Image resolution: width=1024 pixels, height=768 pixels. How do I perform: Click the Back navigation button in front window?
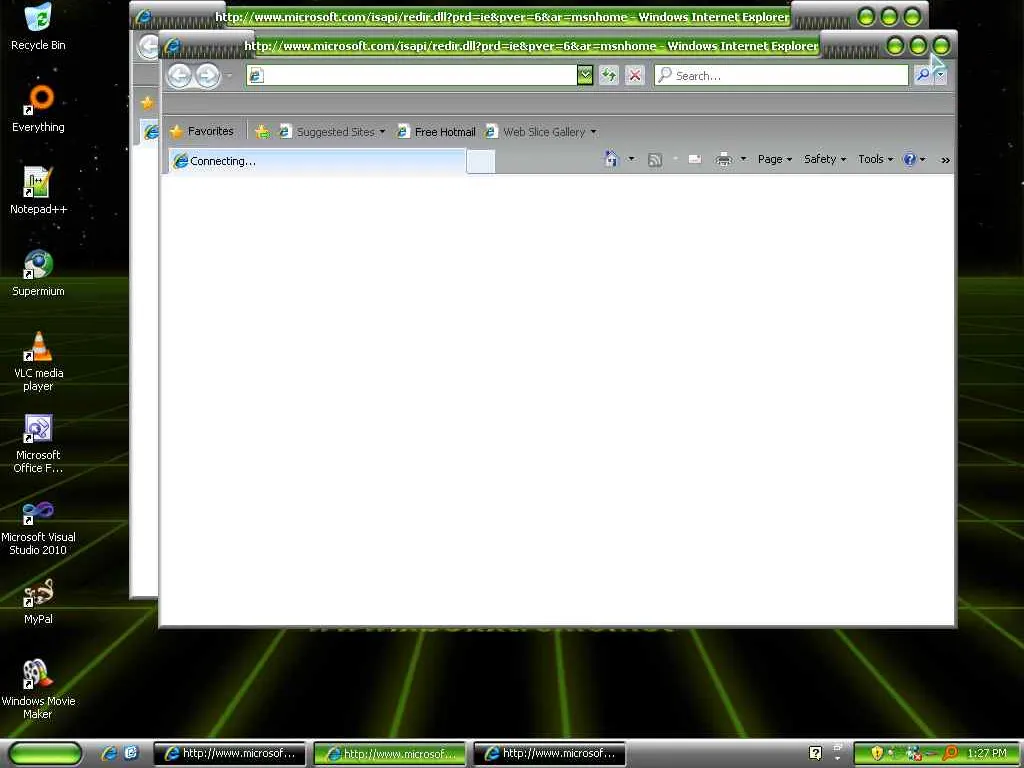tap(180, 76)
